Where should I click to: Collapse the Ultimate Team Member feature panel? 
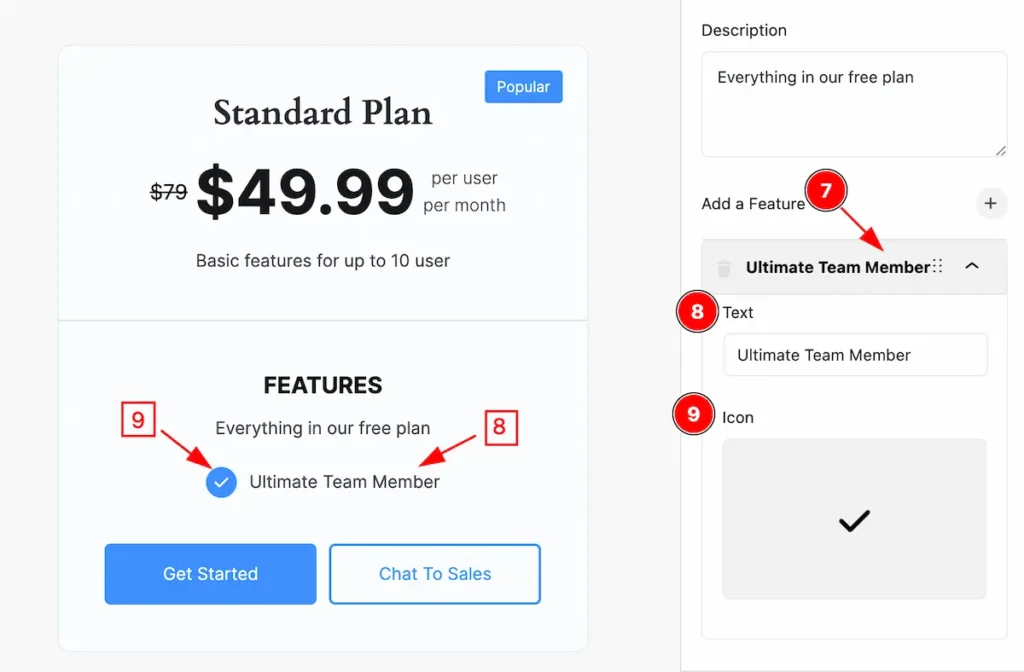[972, 266]
